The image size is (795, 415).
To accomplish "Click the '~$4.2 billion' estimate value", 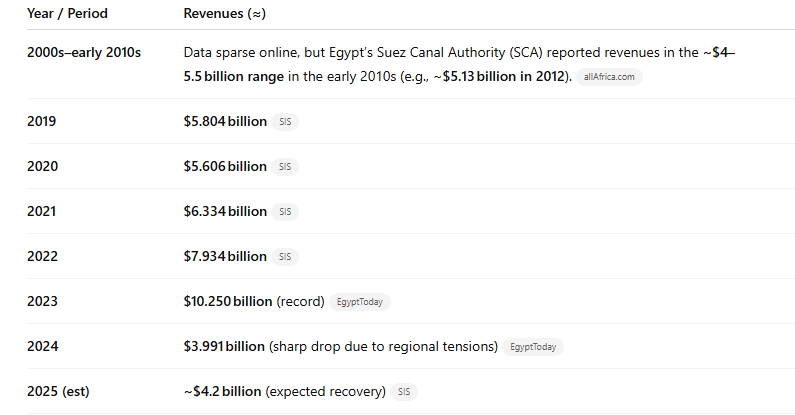I will (223, 392).
